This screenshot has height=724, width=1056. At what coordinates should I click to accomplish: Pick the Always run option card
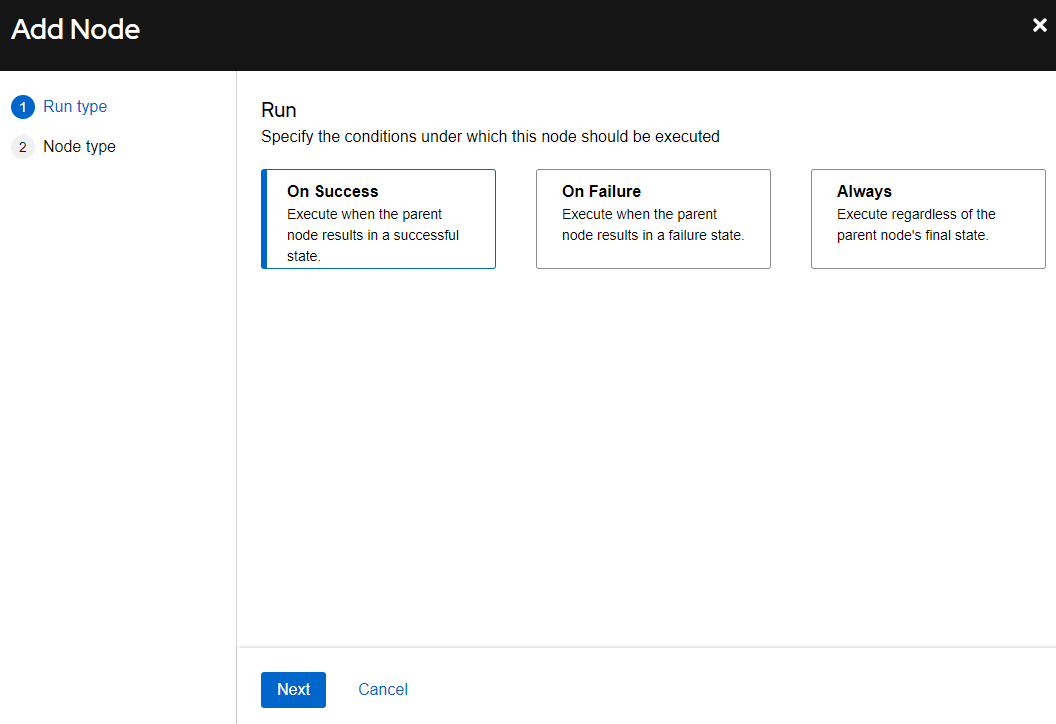928,219
